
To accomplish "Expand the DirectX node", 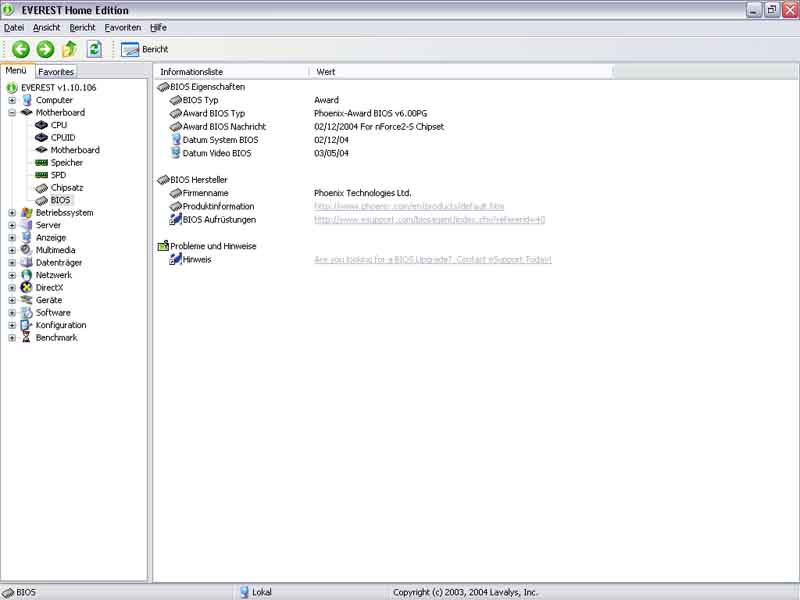I will pos(12,288).
